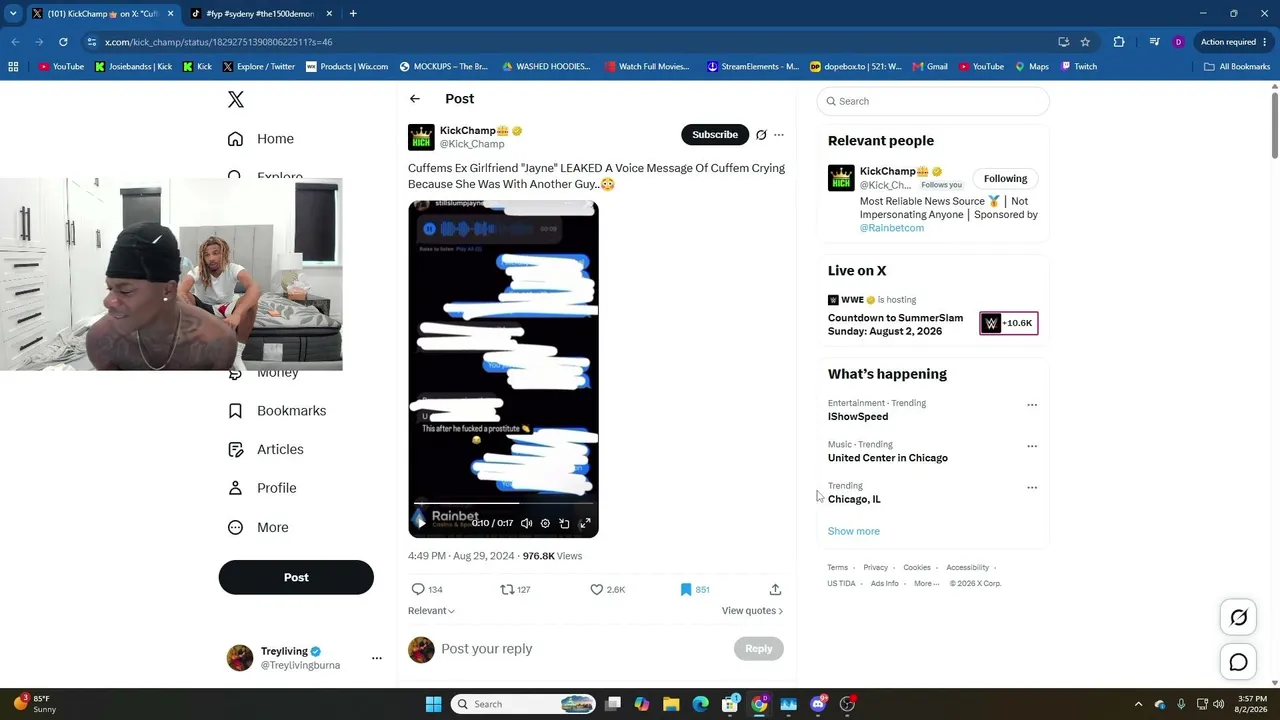This screenshot has height=720, width=1280.
Task: Open the floating Grok button
Action: [x=1238, y=618]
